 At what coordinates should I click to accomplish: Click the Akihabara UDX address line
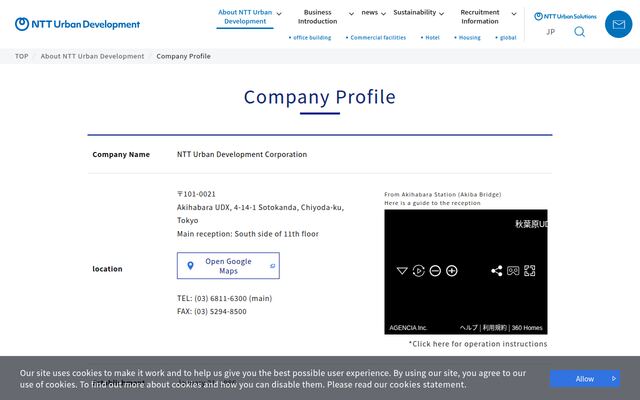point(260,214)
